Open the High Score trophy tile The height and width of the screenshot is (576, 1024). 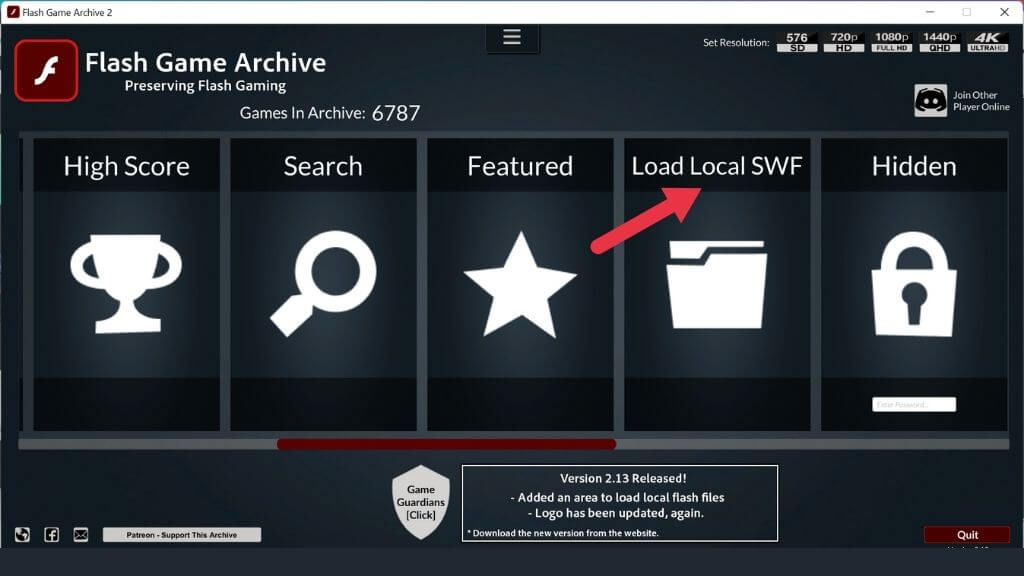(126, 285)
